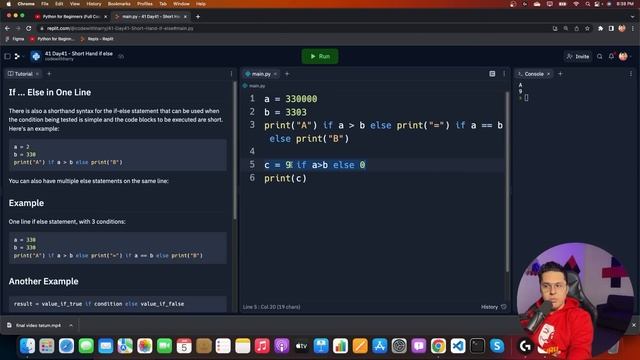Open Chrome extensions puzzle icon
This screenshot has width=640, height=360.
coord(600,28)
